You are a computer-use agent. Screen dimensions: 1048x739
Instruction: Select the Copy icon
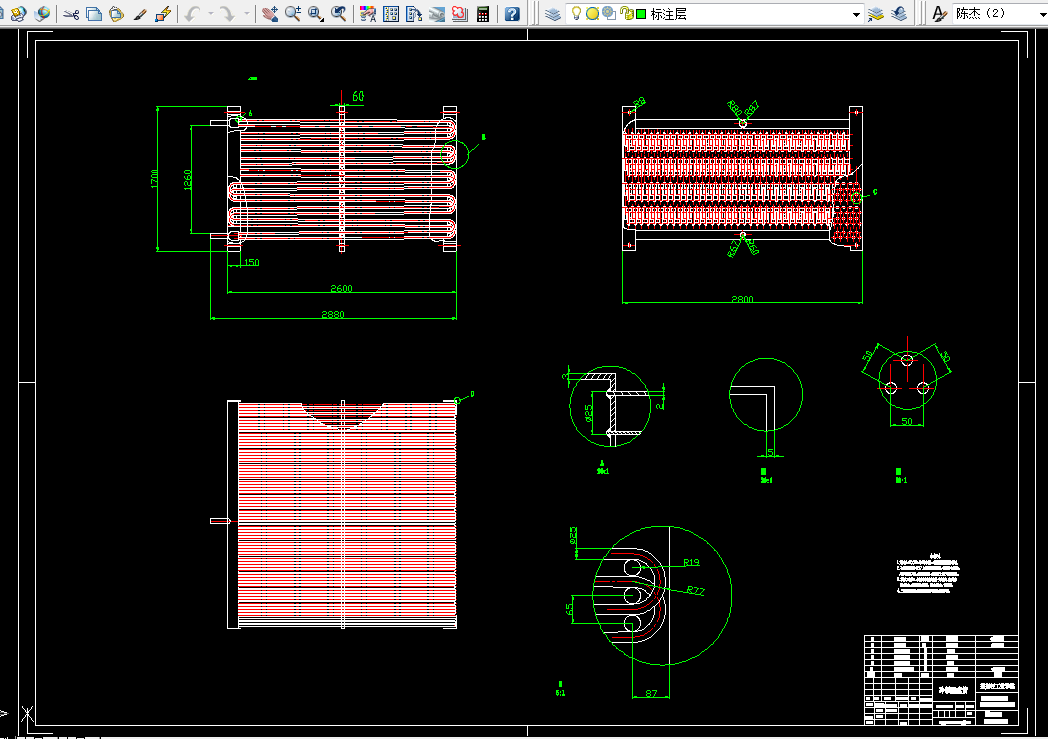[x=94, y=13]
